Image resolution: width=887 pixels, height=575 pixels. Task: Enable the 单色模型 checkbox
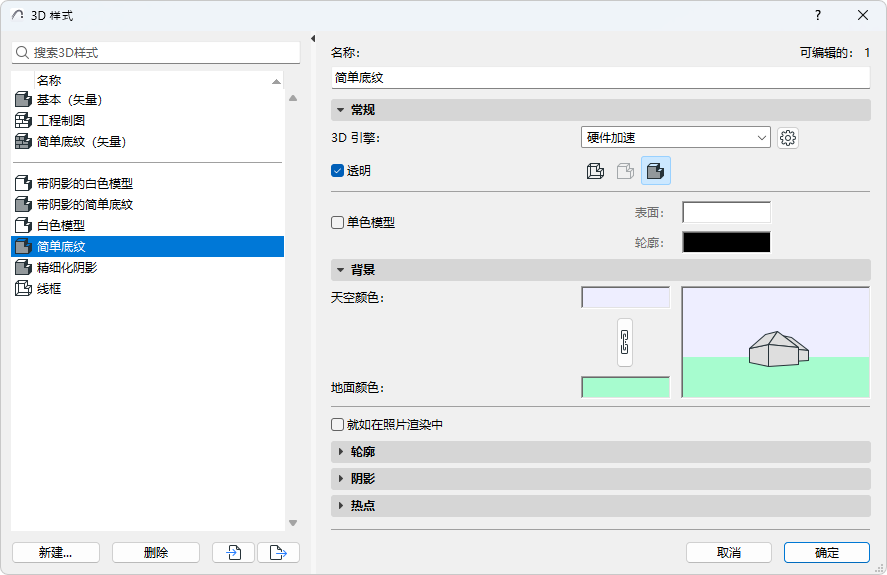(x=337, y=222)
